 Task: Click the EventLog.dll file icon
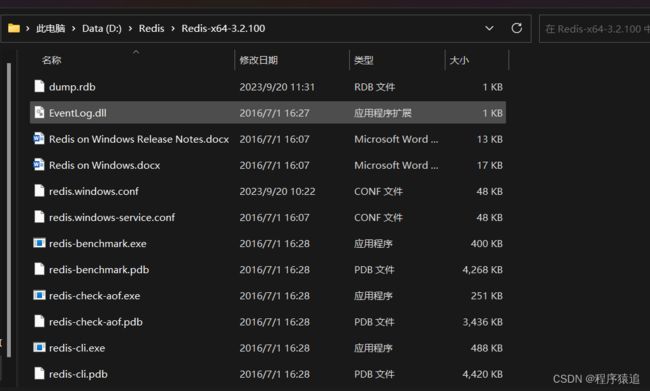tap(39, 112)
